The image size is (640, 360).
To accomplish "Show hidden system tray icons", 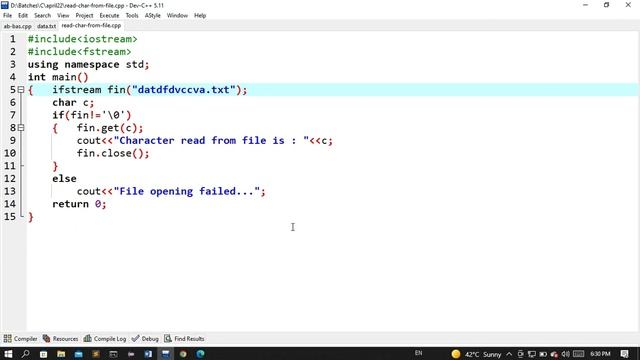I will pos(509,354).
